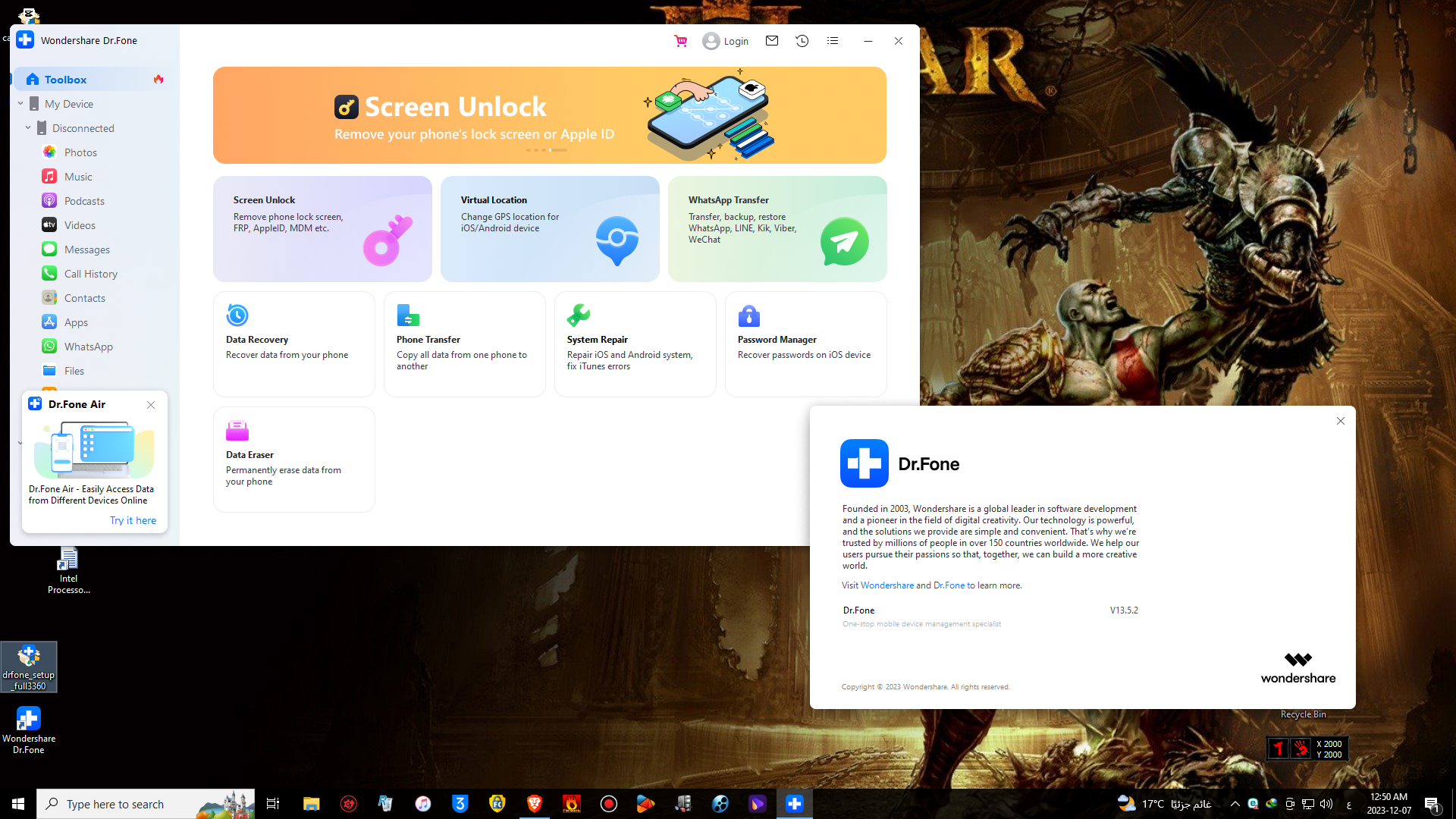Click the Data Recovery clock icon
The image size is (1456, 819).
coord(237,315)
